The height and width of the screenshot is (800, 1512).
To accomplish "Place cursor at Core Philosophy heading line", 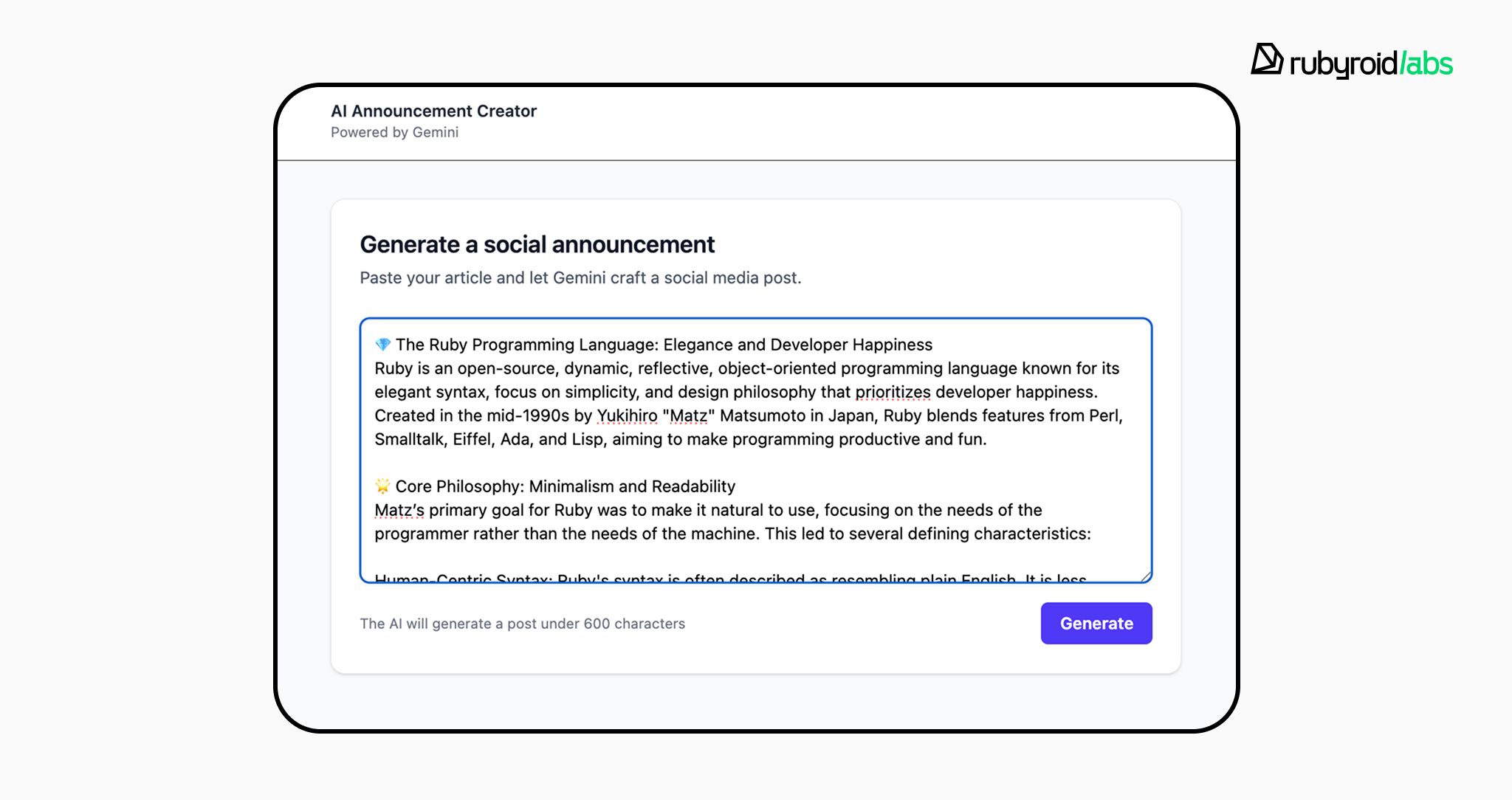I will (x=565, y=486).
